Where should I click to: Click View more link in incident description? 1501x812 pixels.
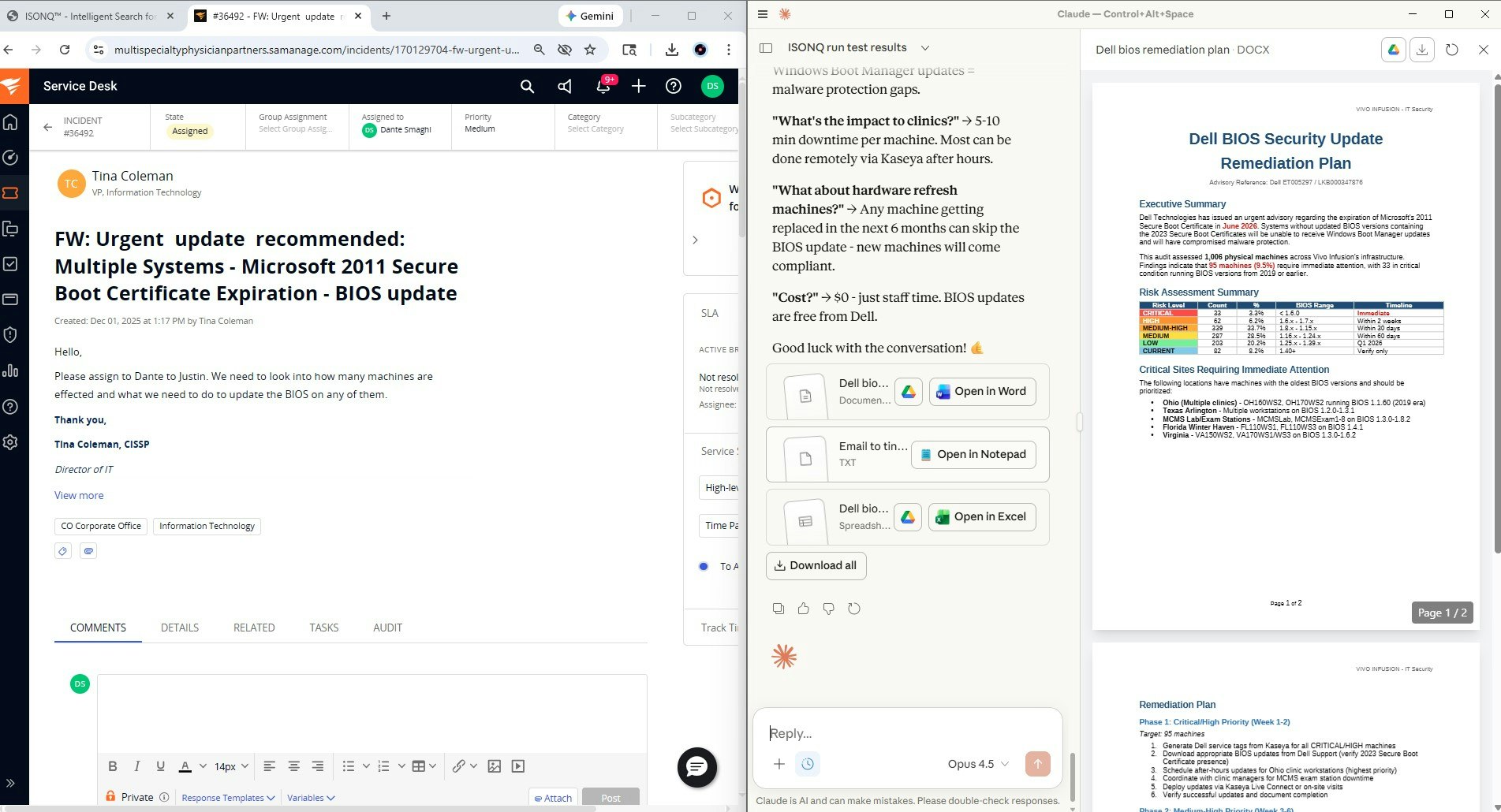pos(79,495)
